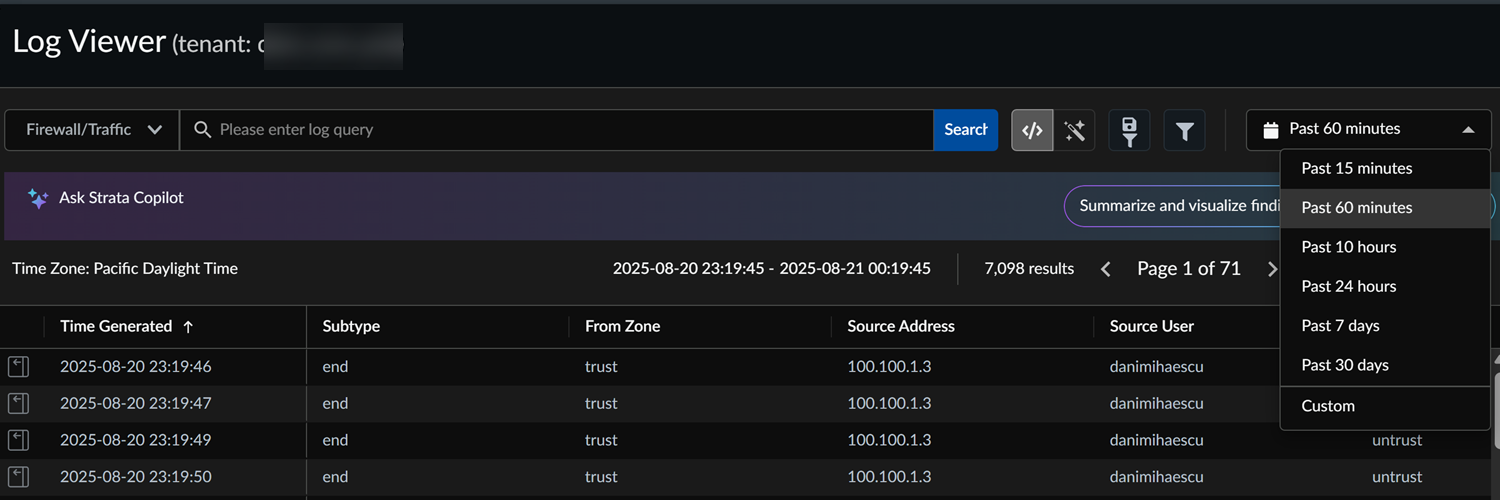Open the saved filters icon
1500x500 pixels.
pos(1129,130)
